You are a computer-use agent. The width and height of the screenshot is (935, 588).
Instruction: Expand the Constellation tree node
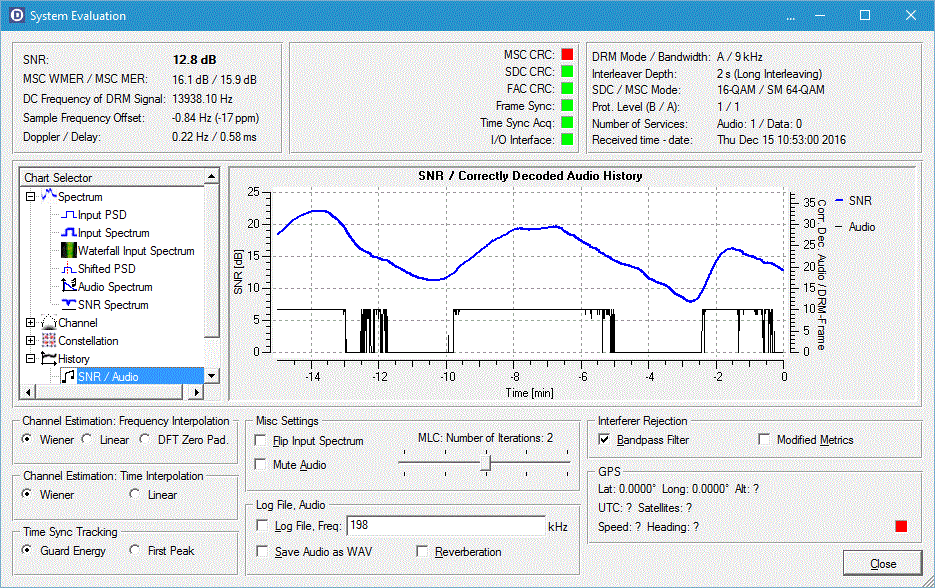point(30,341)
